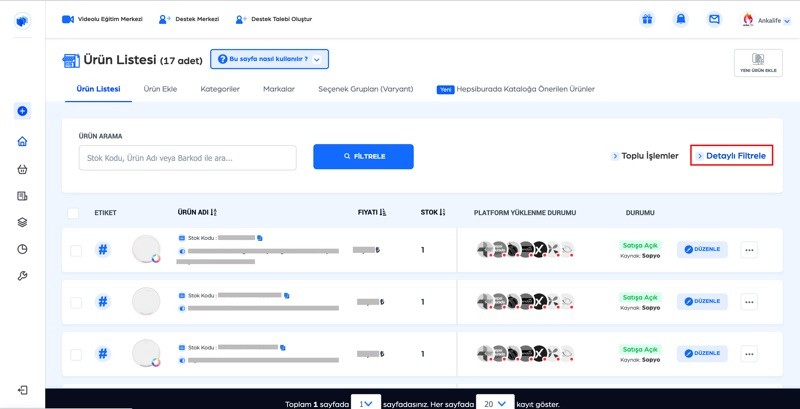800x409 pixels.
Task: Click the gift icon in the header
Action: pos(647,19)
